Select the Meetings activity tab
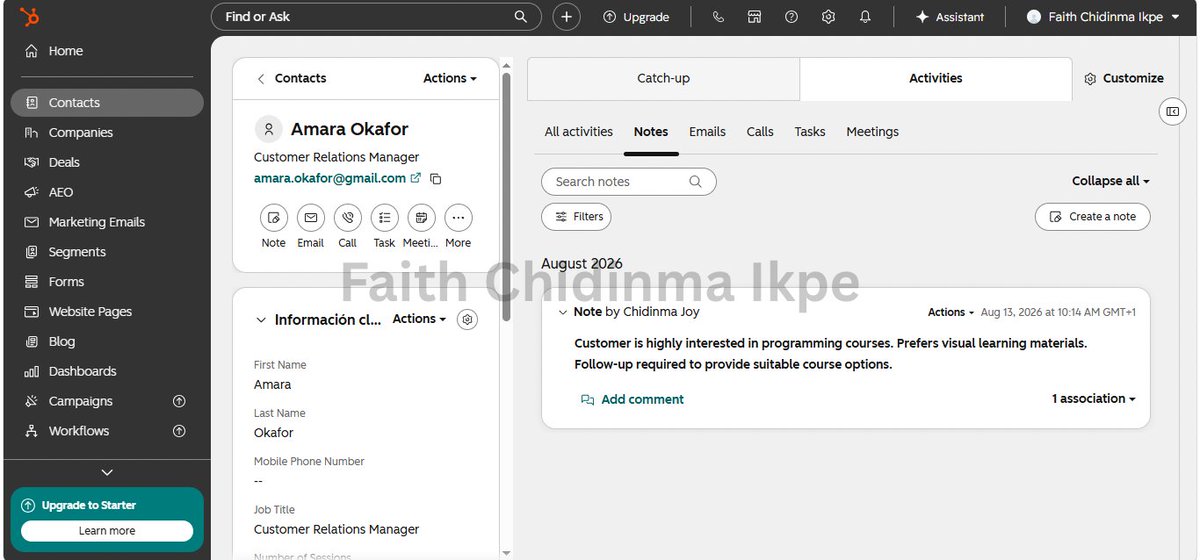Image resolution: width=1200 pixels, height=560 pixels. tap(872, 132)
